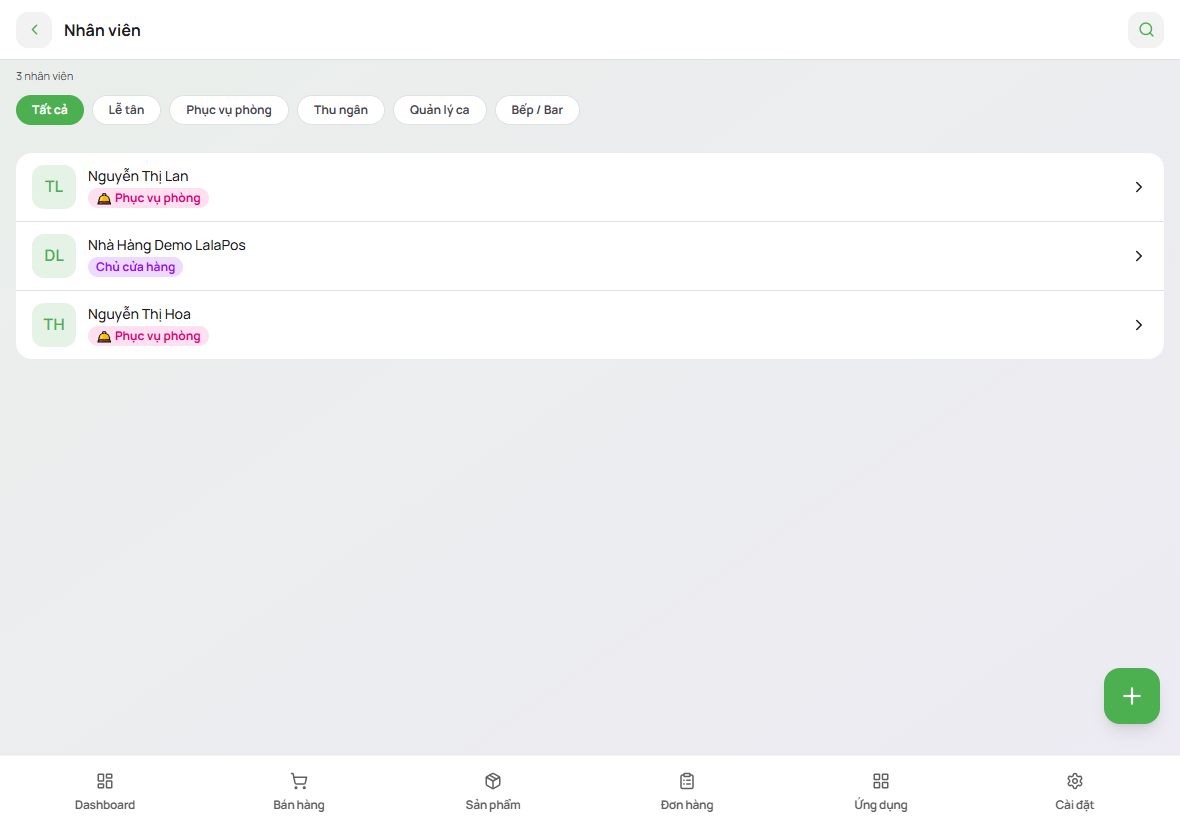Click the TH avatar of Nguyễn Thị Hoa
The height and width of the screenshot is (820, 1180).
[x=54, y=325]
